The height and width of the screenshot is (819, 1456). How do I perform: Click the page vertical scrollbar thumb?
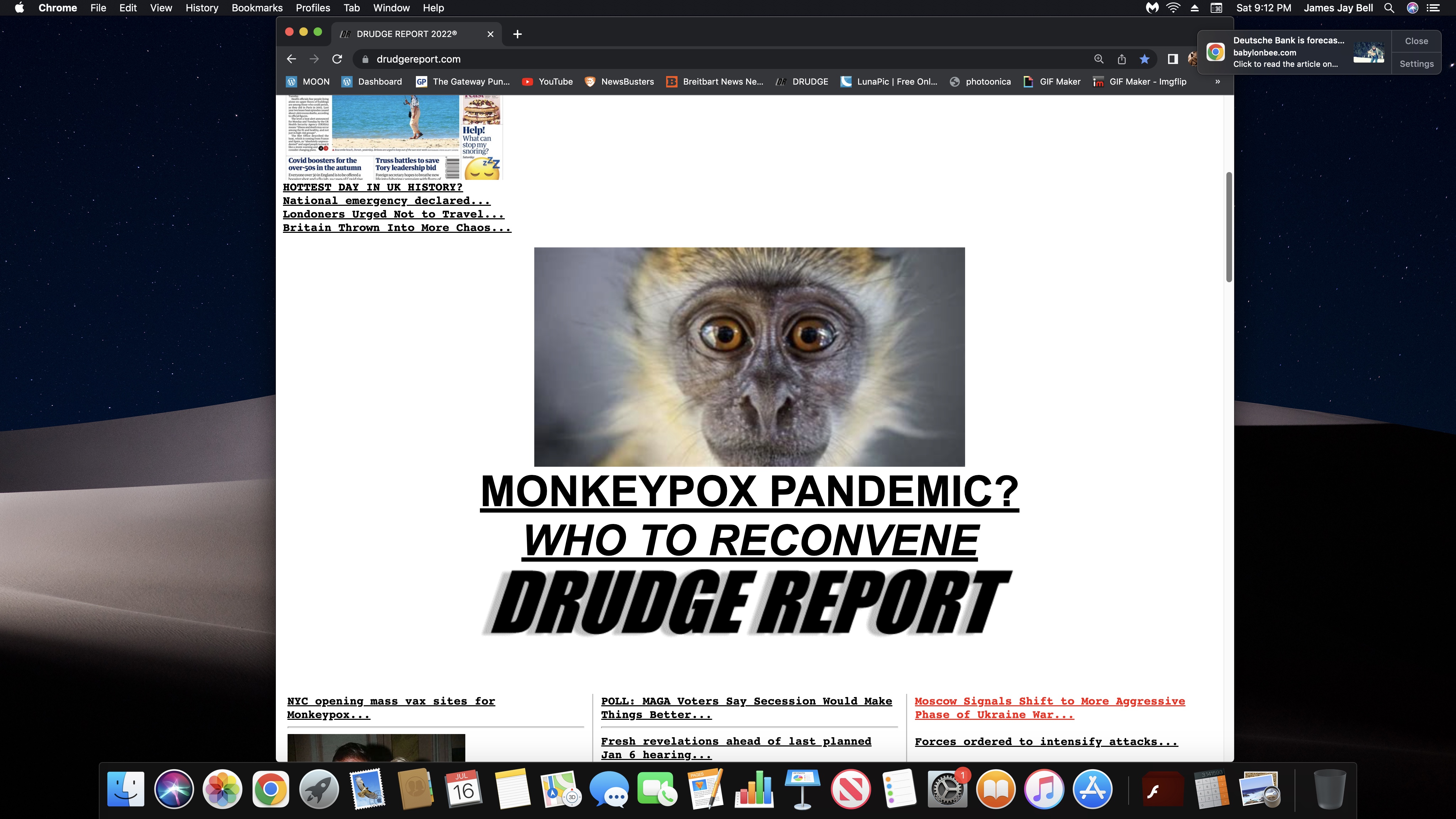click(x=1229, y=227)
